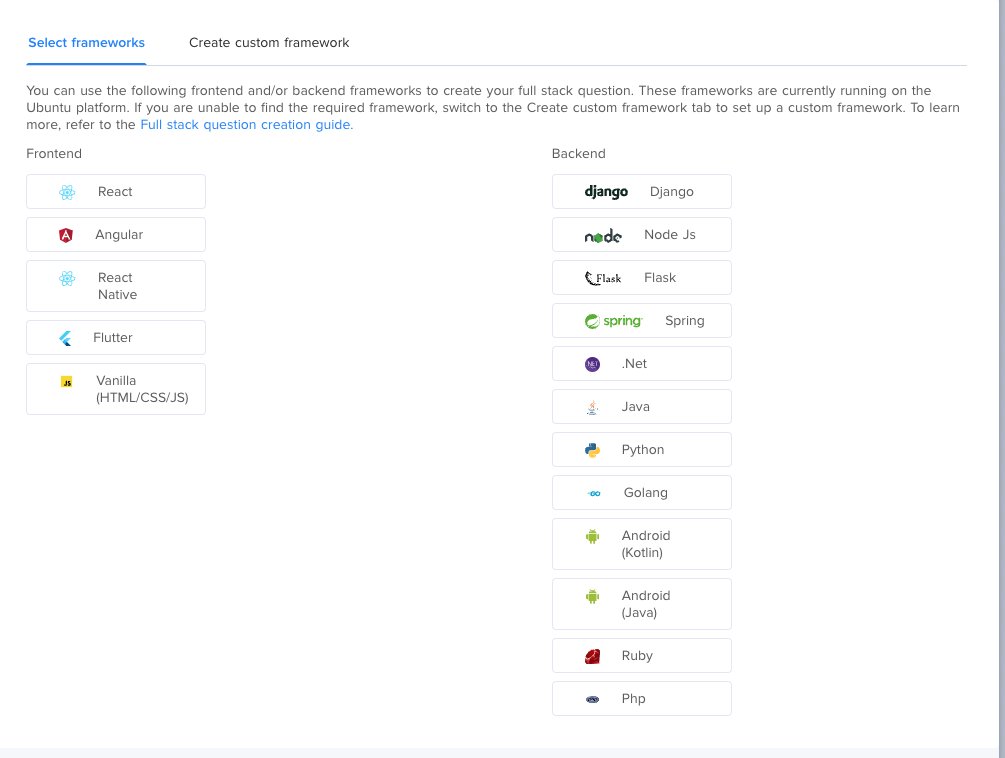Click the green spring logo

click(613, 321)
